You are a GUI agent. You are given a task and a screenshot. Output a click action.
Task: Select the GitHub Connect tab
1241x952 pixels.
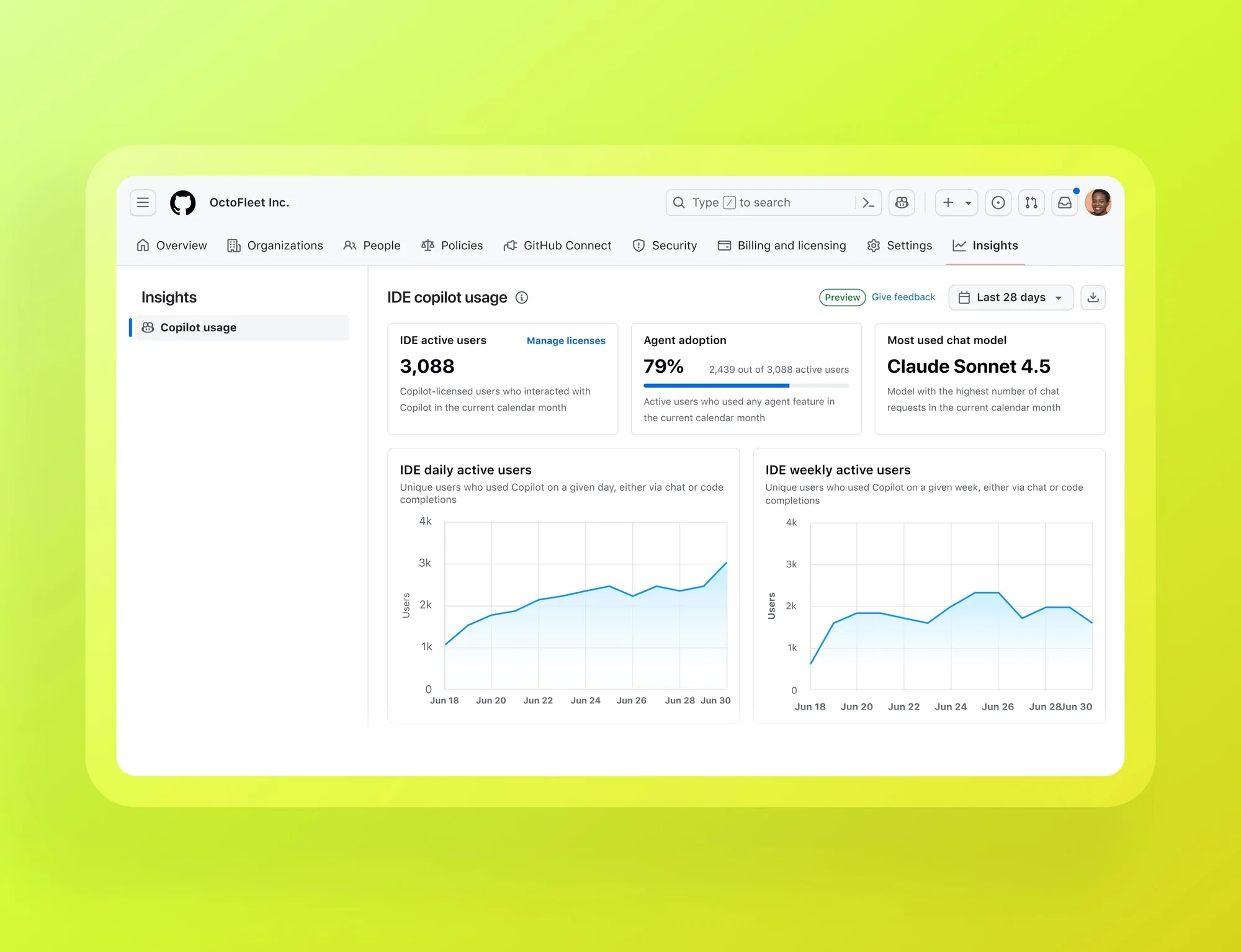coord(557,246)
